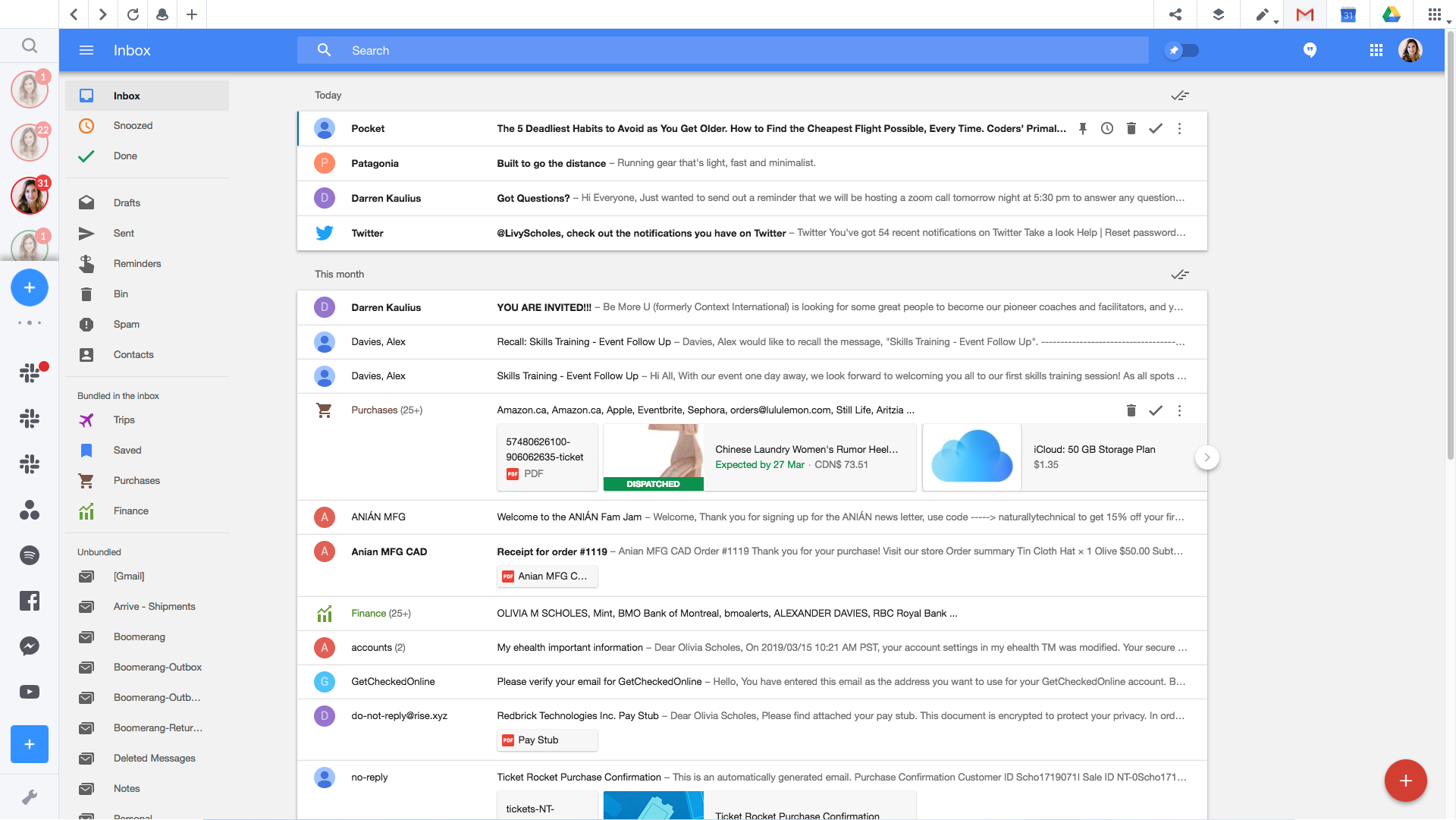
Task: Open the Deleted Messages label
Action: click(147, 759)
